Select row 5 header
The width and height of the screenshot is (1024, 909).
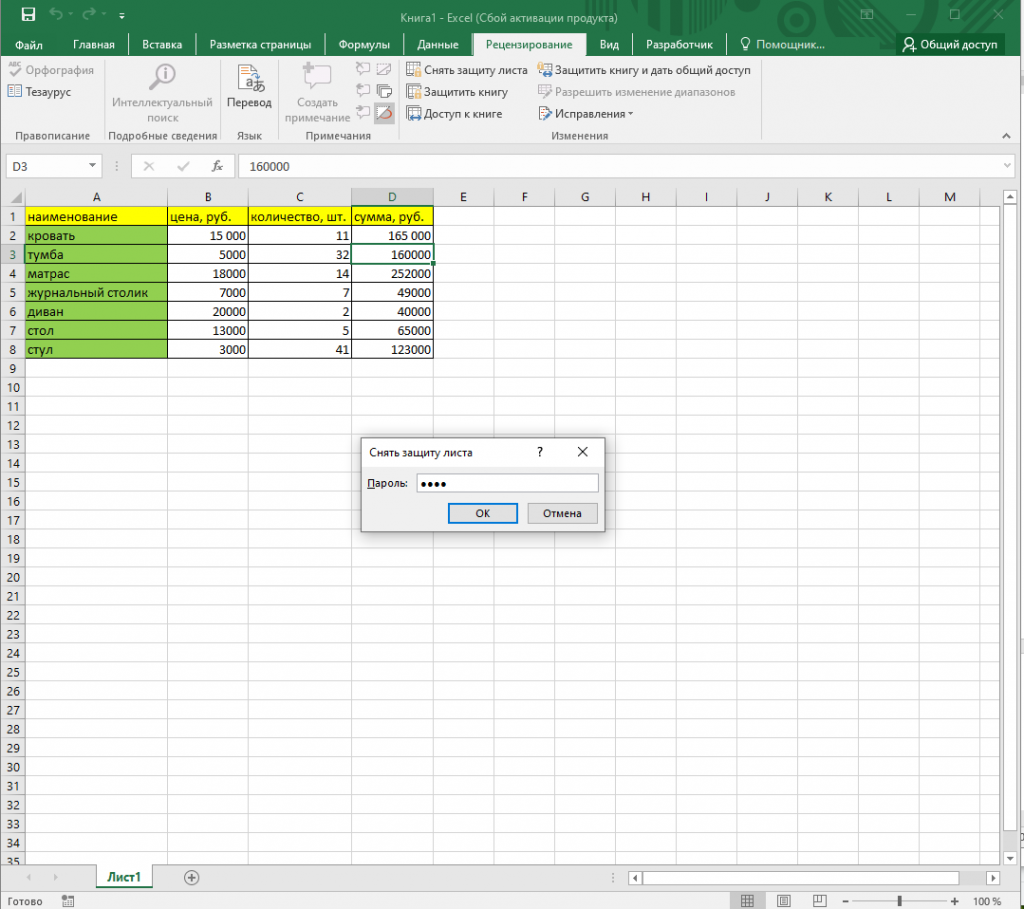click(x=12, y=293)
